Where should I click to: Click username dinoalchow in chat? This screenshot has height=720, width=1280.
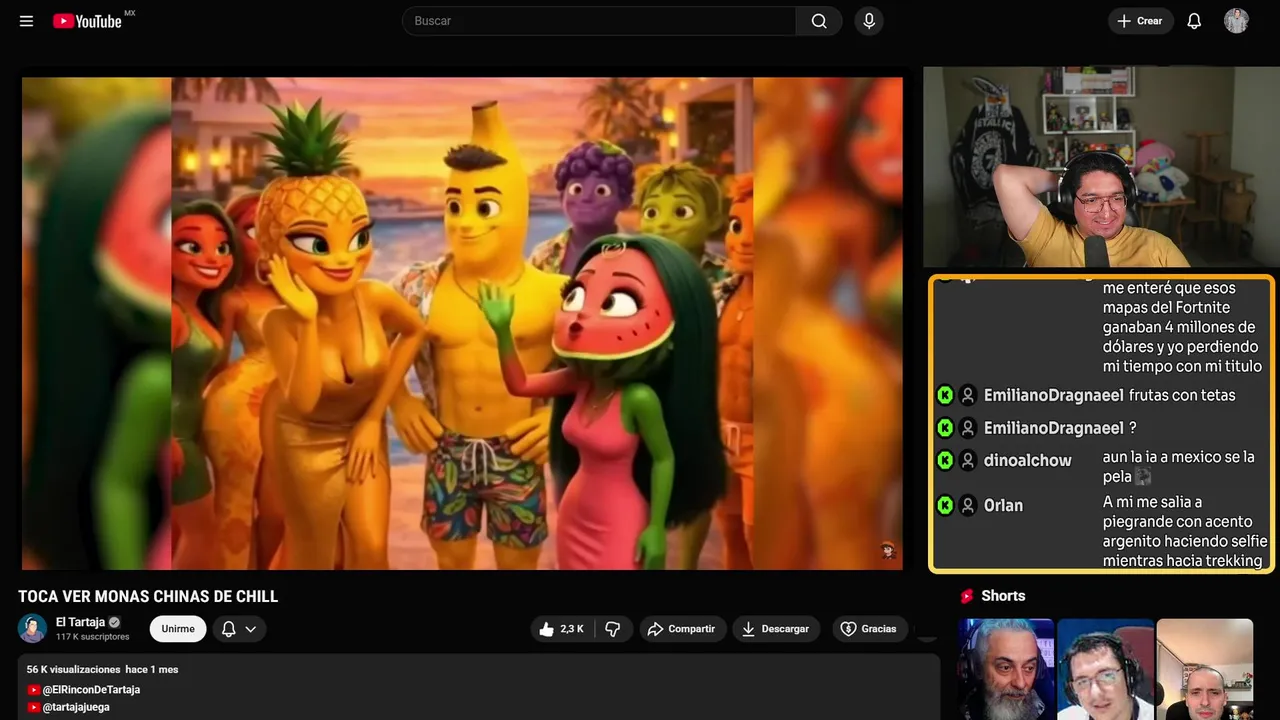1027,461
